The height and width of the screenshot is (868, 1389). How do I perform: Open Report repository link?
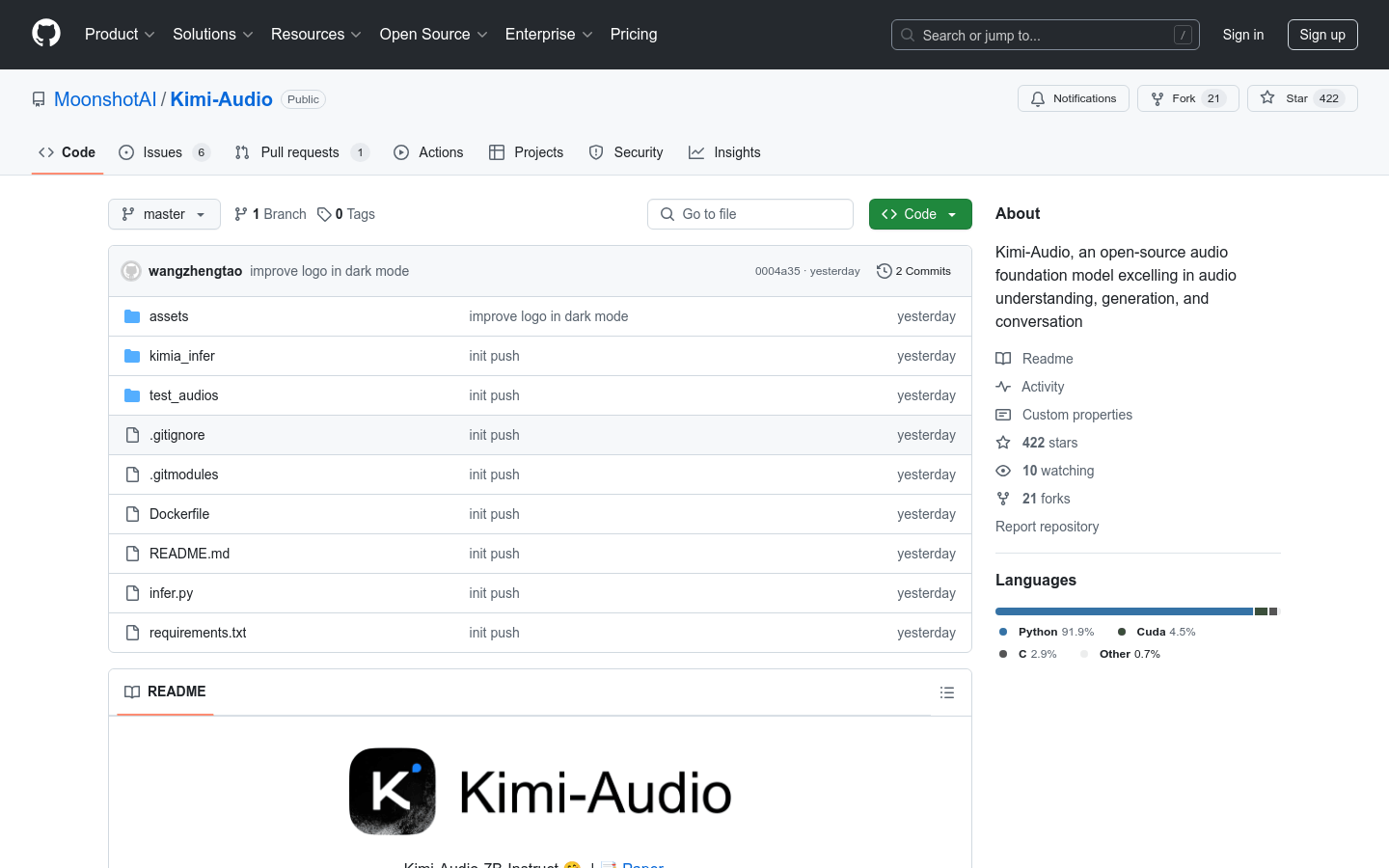tap(1047, 527)
